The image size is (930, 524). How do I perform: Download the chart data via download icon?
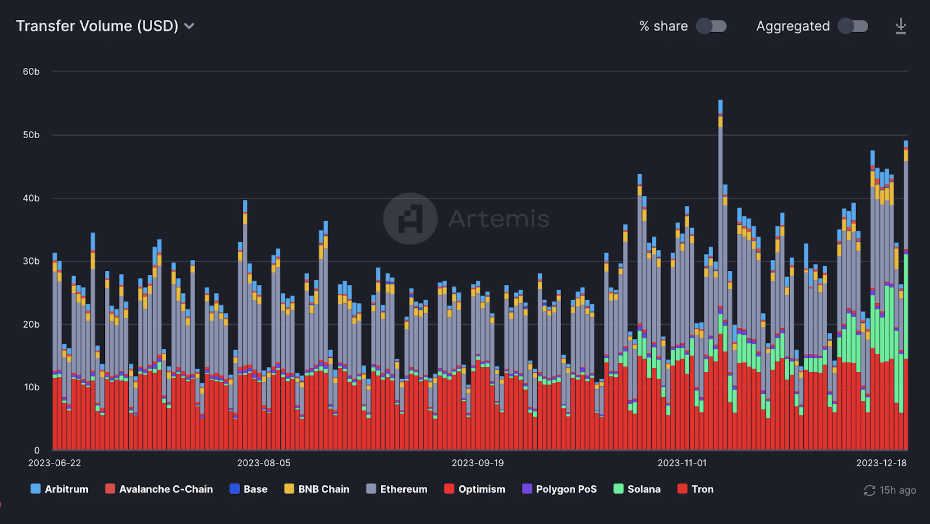coord(900,26)
